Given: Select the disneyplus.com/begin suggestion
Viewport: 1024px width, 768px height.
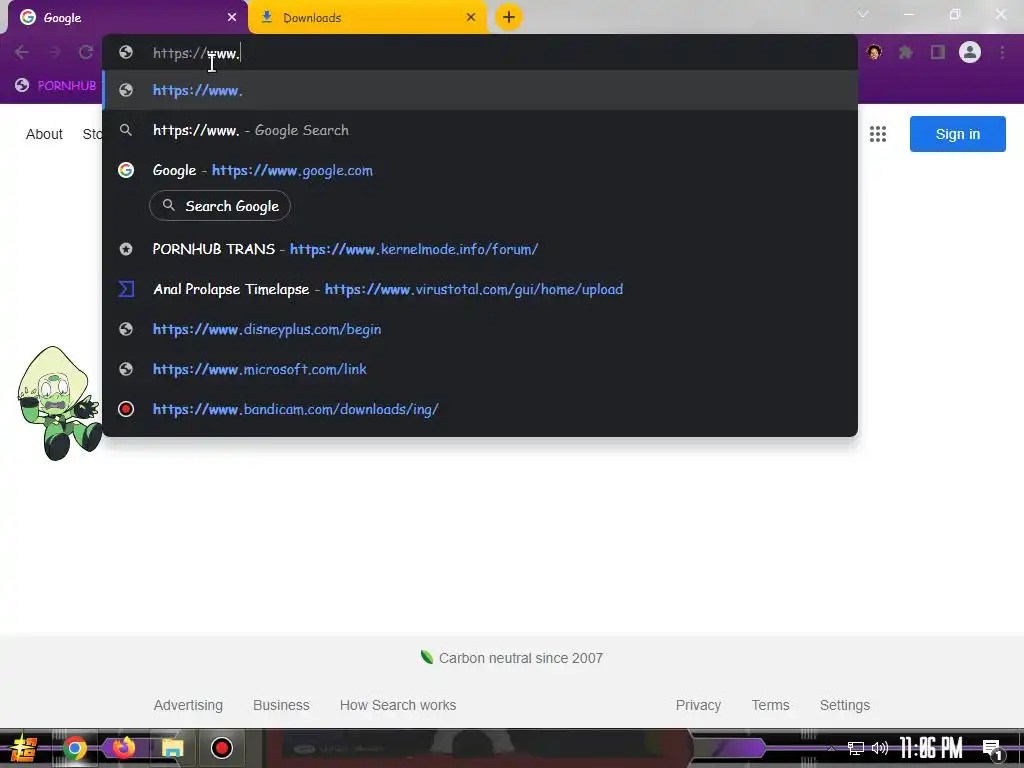Looking at the screenshot, I should (x=480, y=328).
